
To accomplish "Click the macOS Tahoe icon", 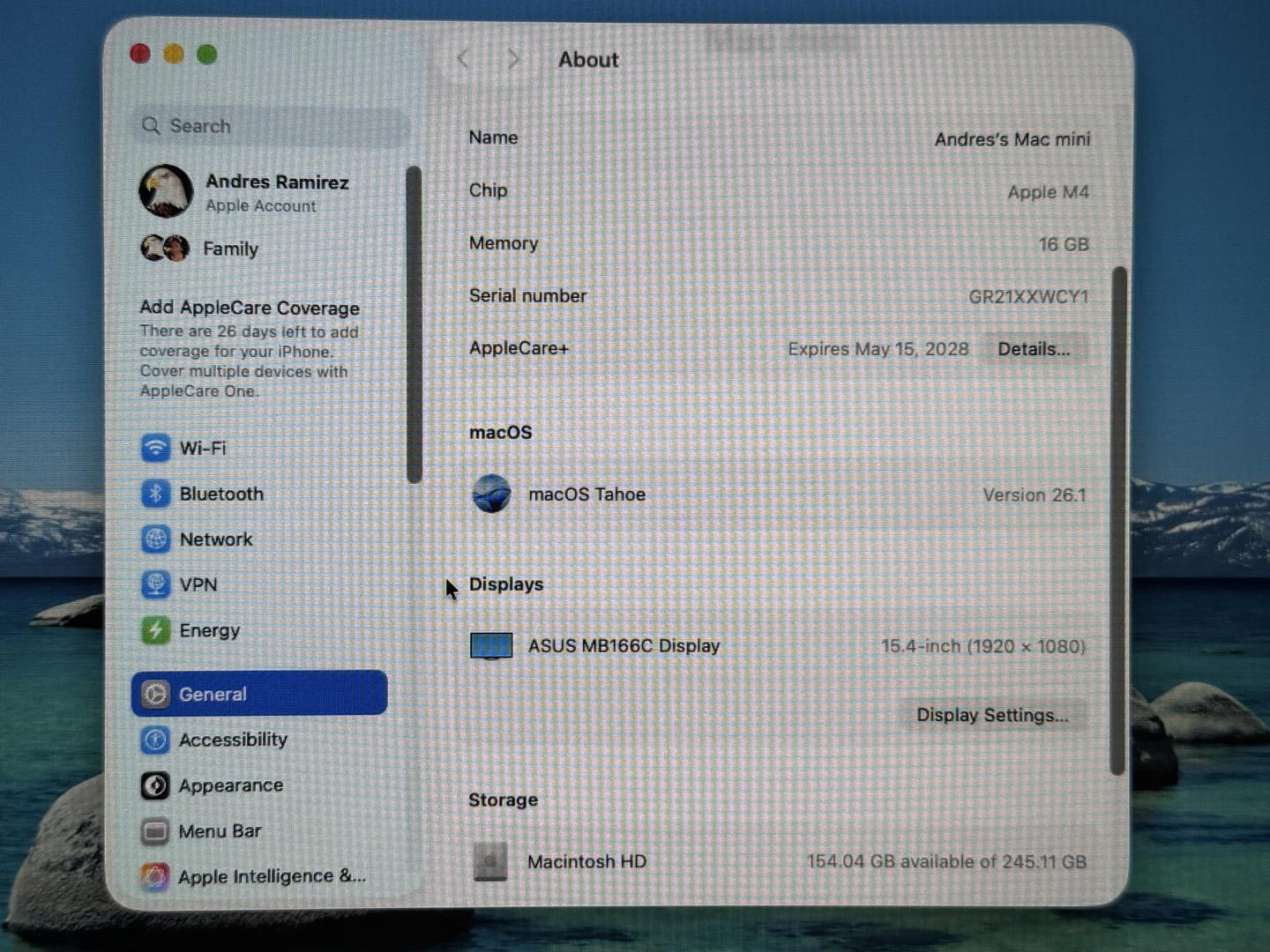I will (x=491, y=494).
